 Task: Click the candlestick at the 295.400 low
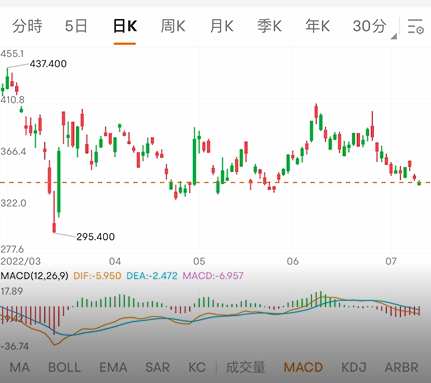(54, 212)
